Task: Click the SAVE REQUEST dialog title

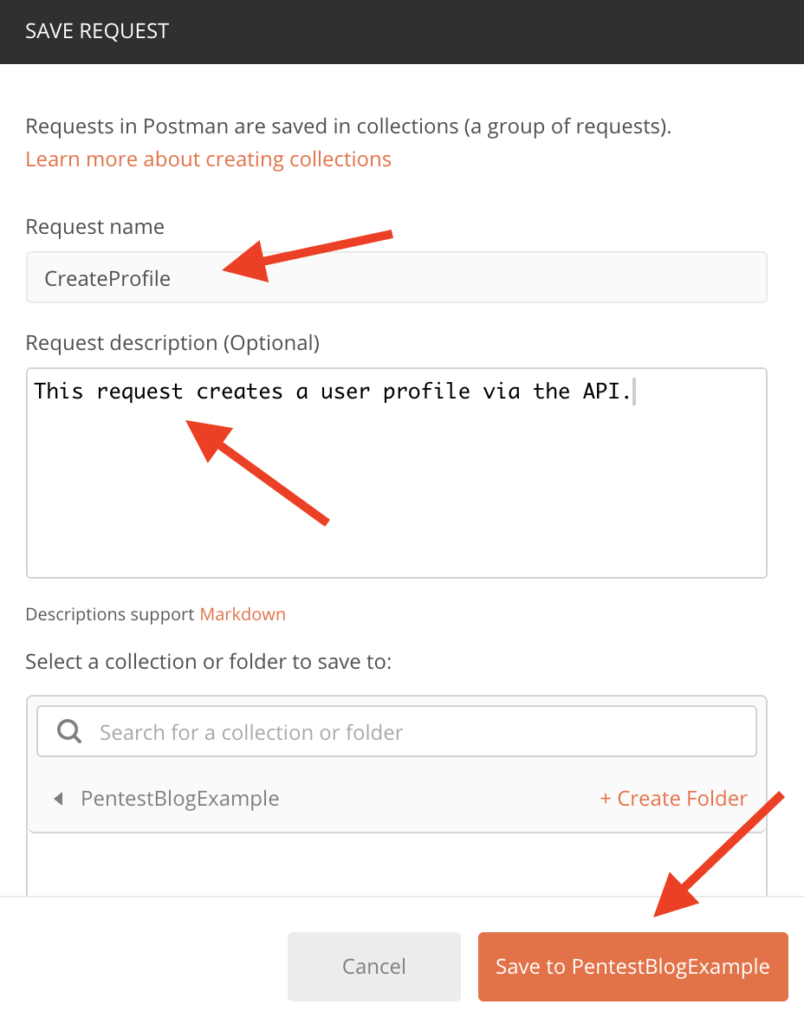Action: 97,31
